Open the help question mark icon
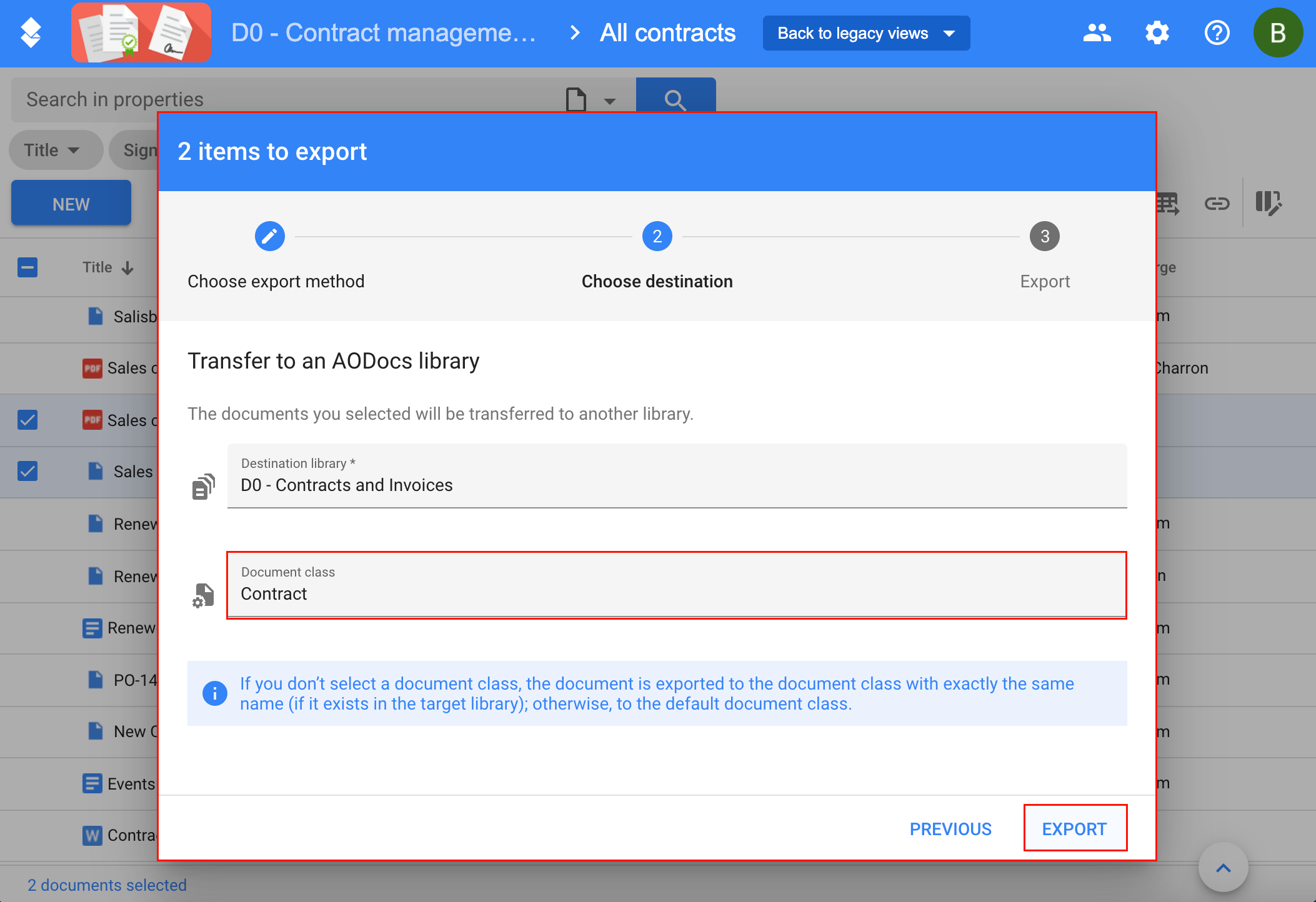The image size is (1316, 902). pyautogui.click(x=1217, y=32)
